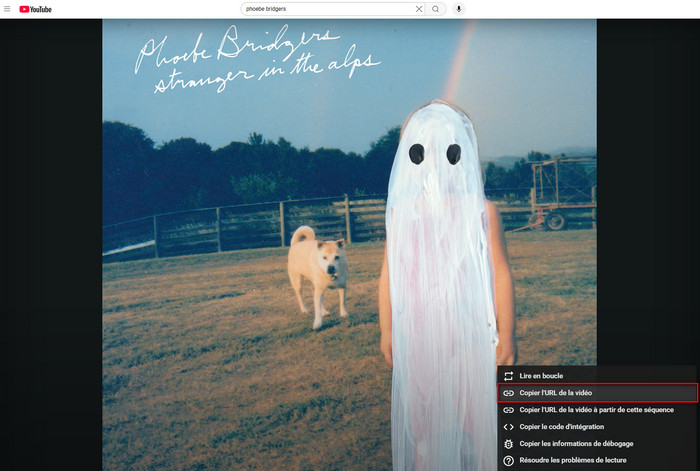Click the handwritten album title in the video

point(255,60)
